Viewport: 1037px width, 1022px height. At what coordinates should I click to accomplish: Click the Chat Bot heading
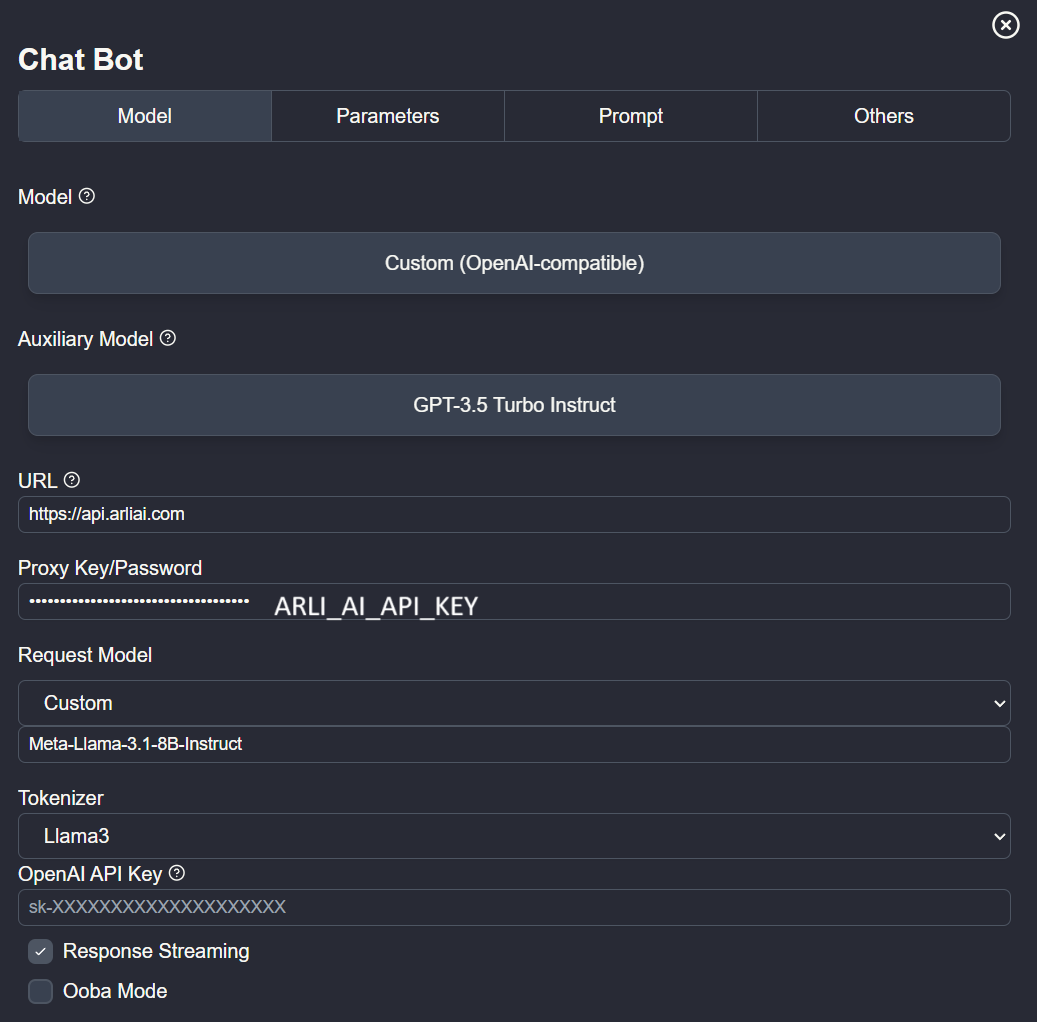click(x=80, y=60)
